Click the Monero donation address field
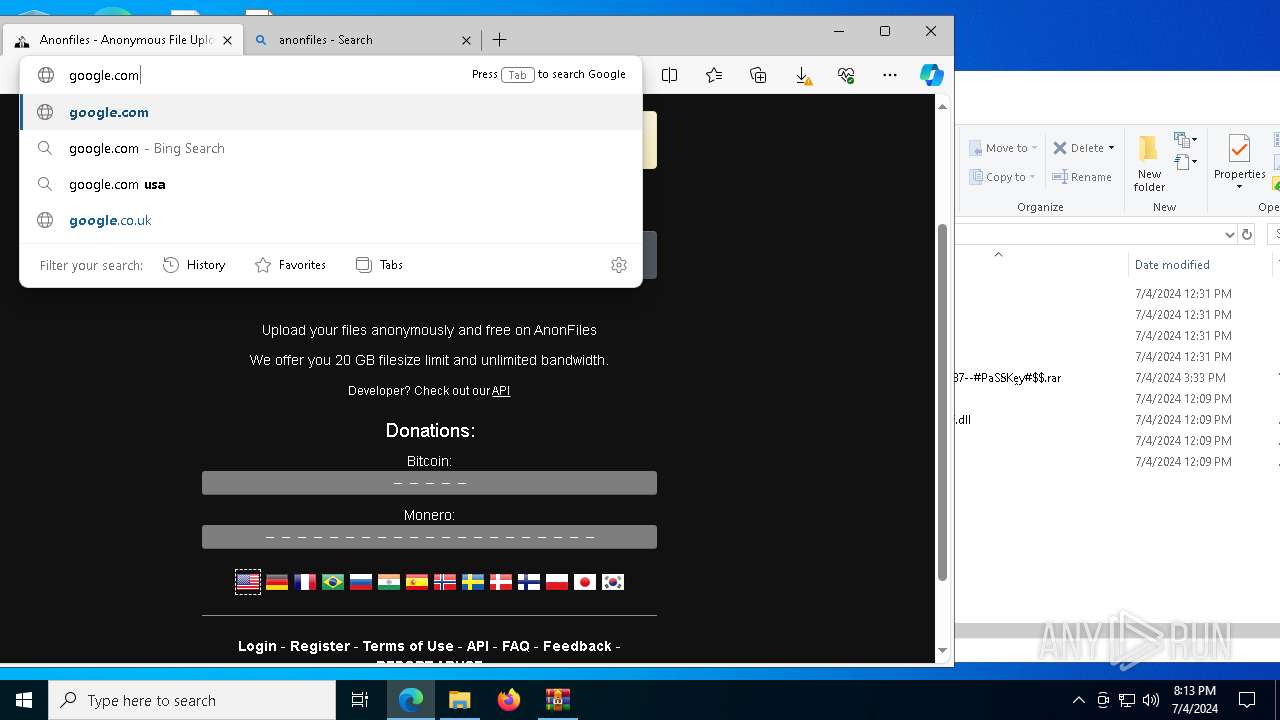The image size is (1280, 720). [x=429, y=537]
